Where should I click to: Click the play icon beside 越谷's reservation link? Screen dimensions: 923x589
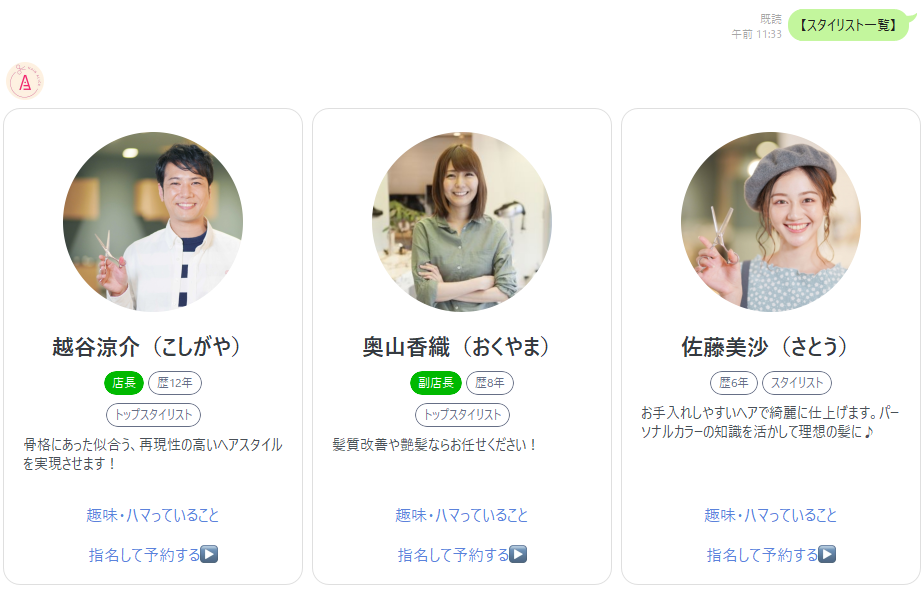[x=209, y=554]
